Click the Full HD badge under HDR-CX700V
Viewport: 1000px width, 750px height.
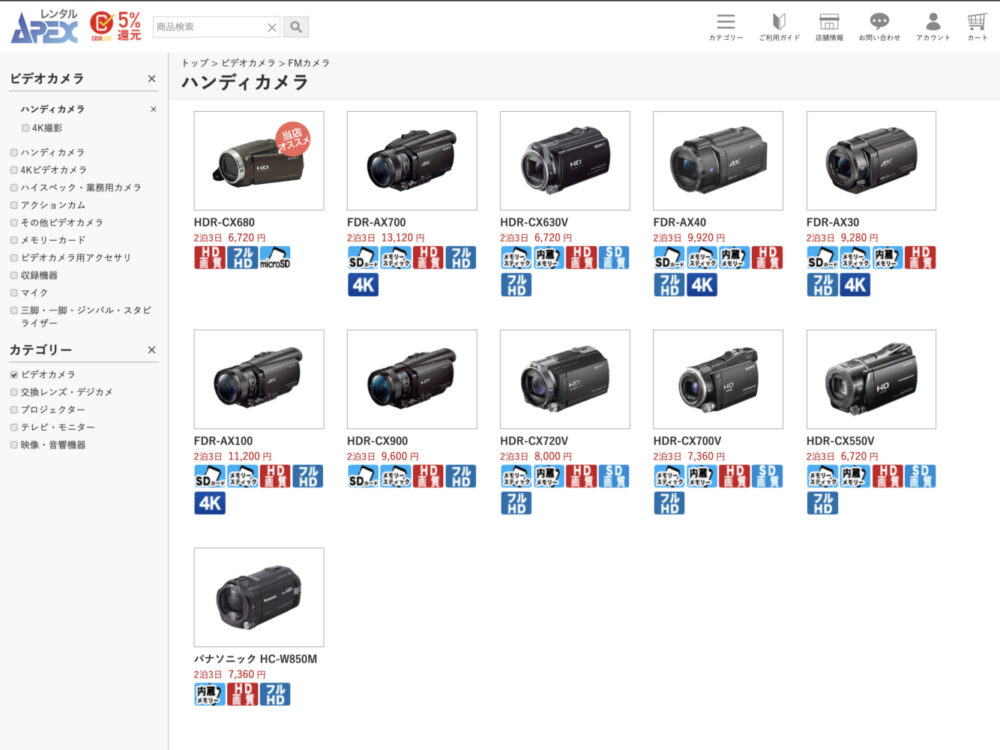coord(669,503)
